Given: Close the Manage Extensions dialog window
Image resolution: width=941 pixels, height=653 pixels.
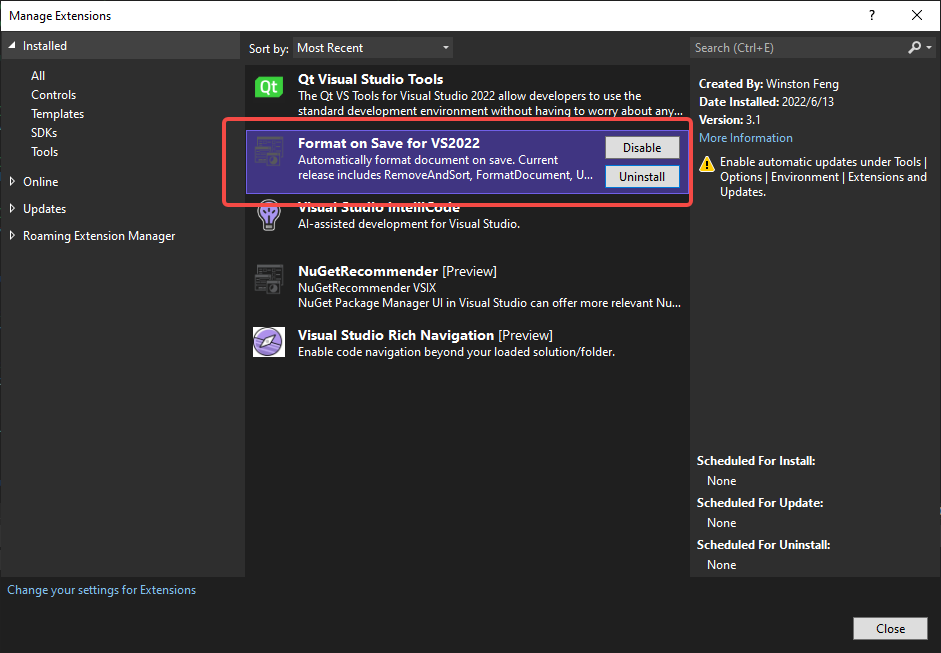Looking at the screenshot, I should coord(917,16).
